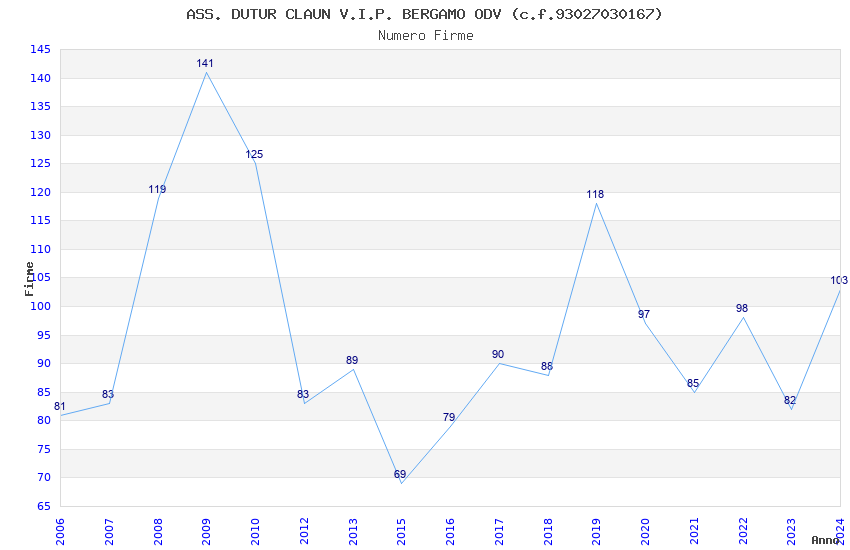Click the data label 103 at 2024

[839, 281]
